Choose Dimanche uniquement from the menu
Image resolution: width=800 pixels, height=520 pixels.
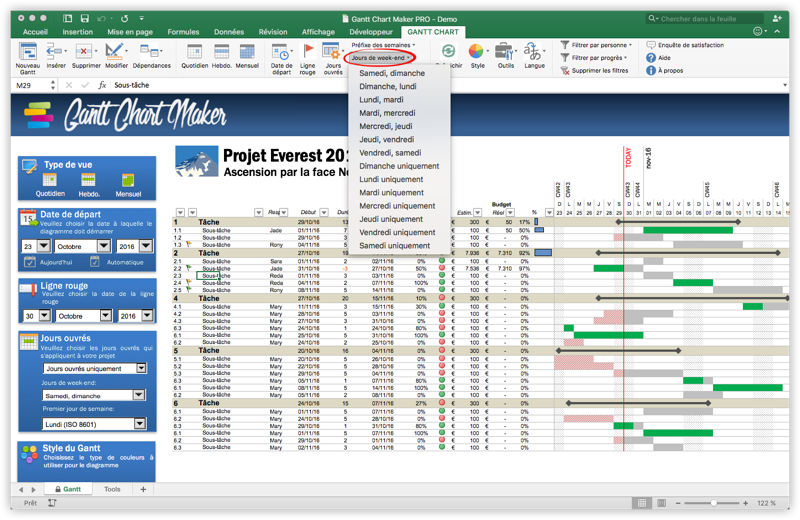pos(399,166)
